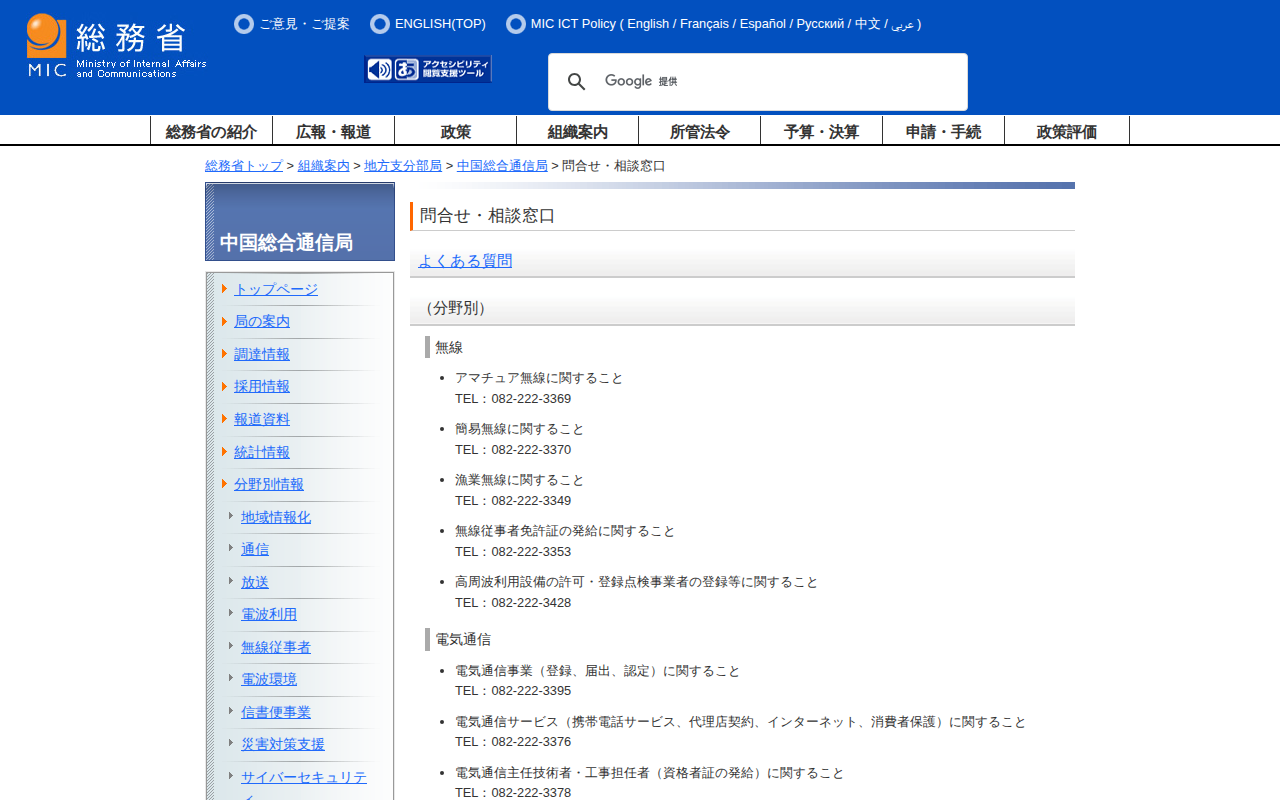1280x800 pixels.
Task: Click the orange arrow beside 統計情報
Action: coord(225,452)
